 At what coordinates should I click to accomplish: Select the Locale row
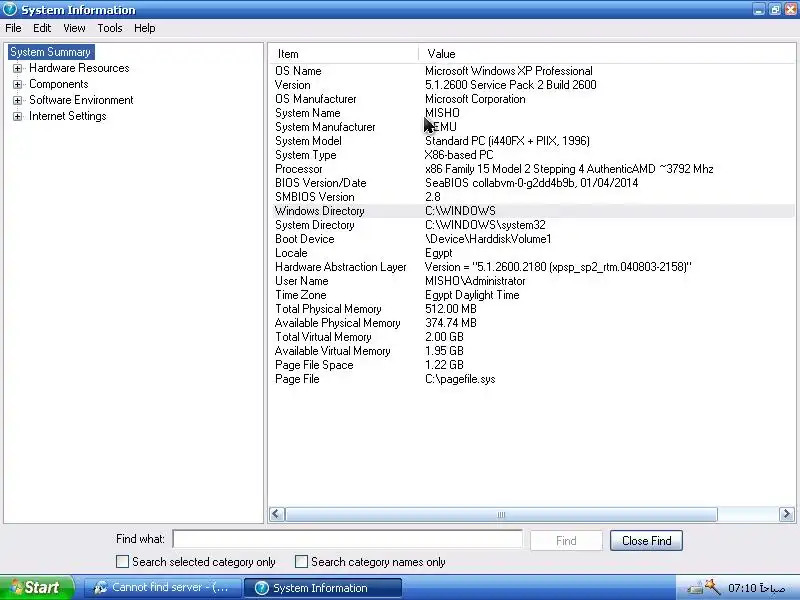[x=533, y=253]
